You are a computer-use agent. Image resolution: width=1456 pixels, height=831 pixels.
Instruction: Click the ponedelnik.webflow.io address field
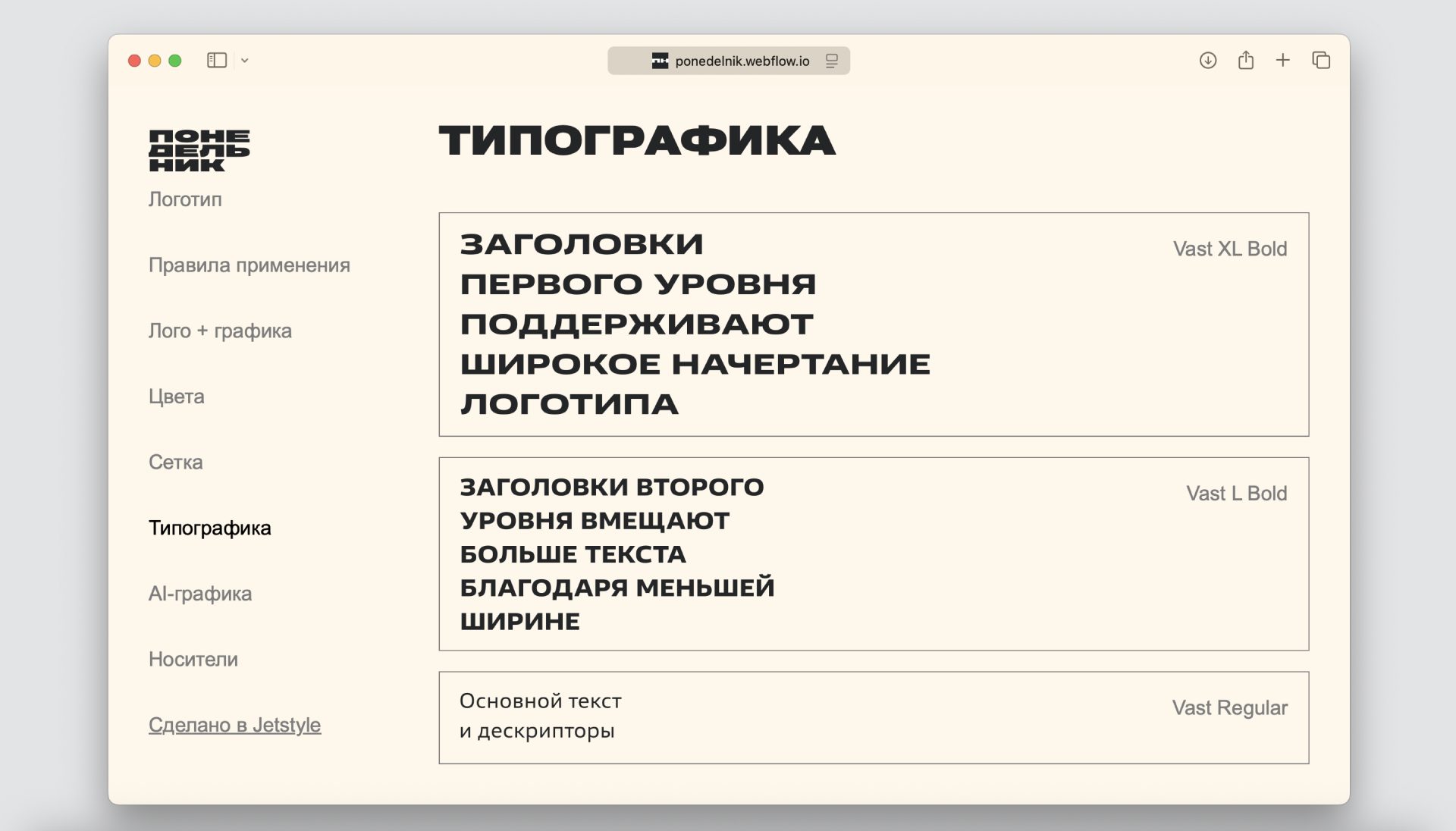click(x=729, y=61)
